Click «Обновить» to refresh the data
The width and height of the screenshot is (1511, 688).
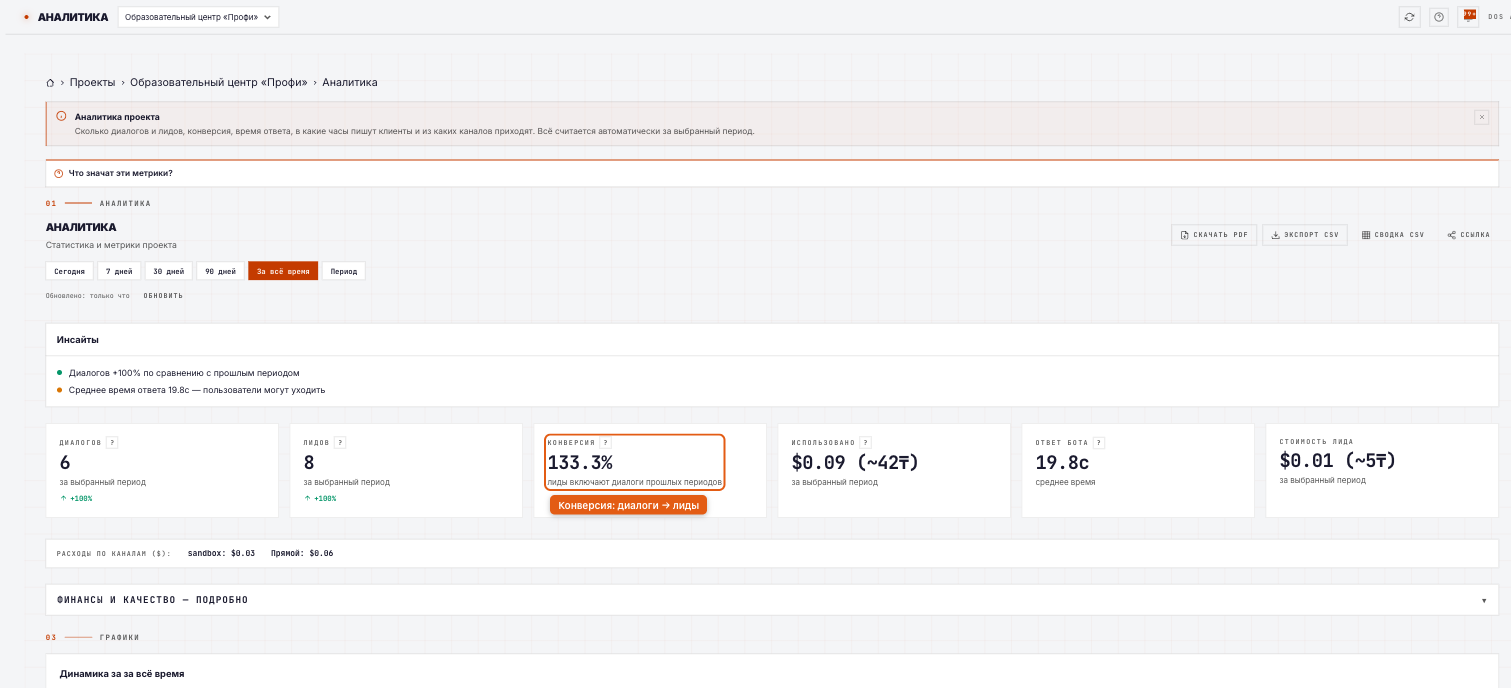[163, 296]
